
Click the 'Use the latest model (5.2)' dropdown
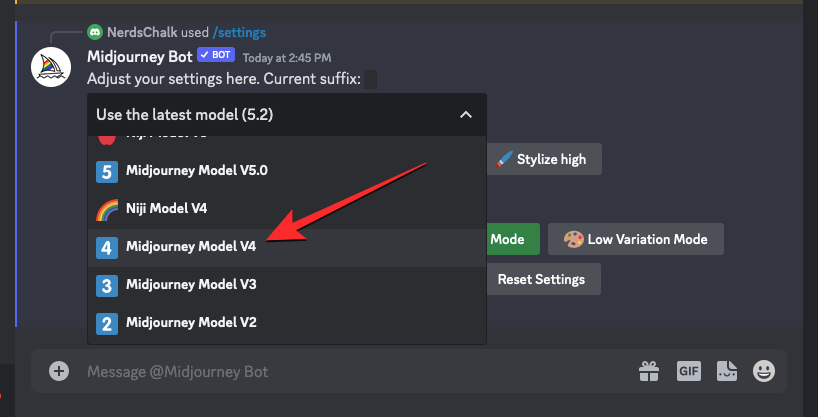tap(287, 114)
